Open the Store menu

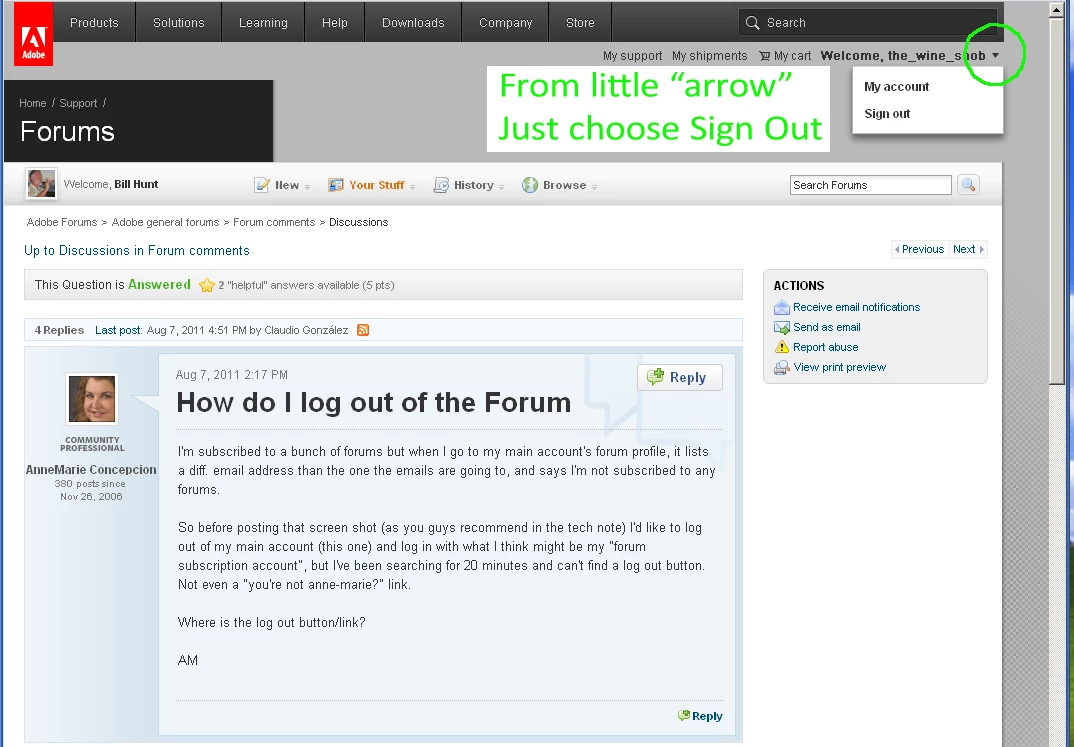pos(580,23)
